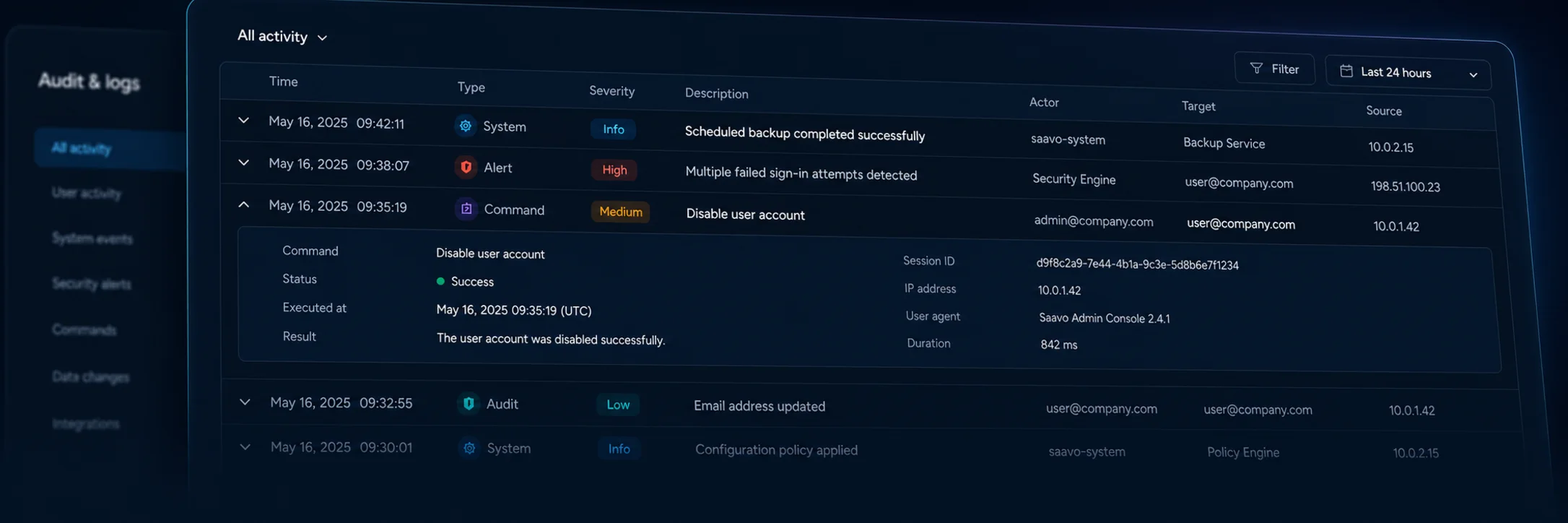Open Data changes in the sidebar
This screenshot has height=523, width=1568.
pos(91,377)
